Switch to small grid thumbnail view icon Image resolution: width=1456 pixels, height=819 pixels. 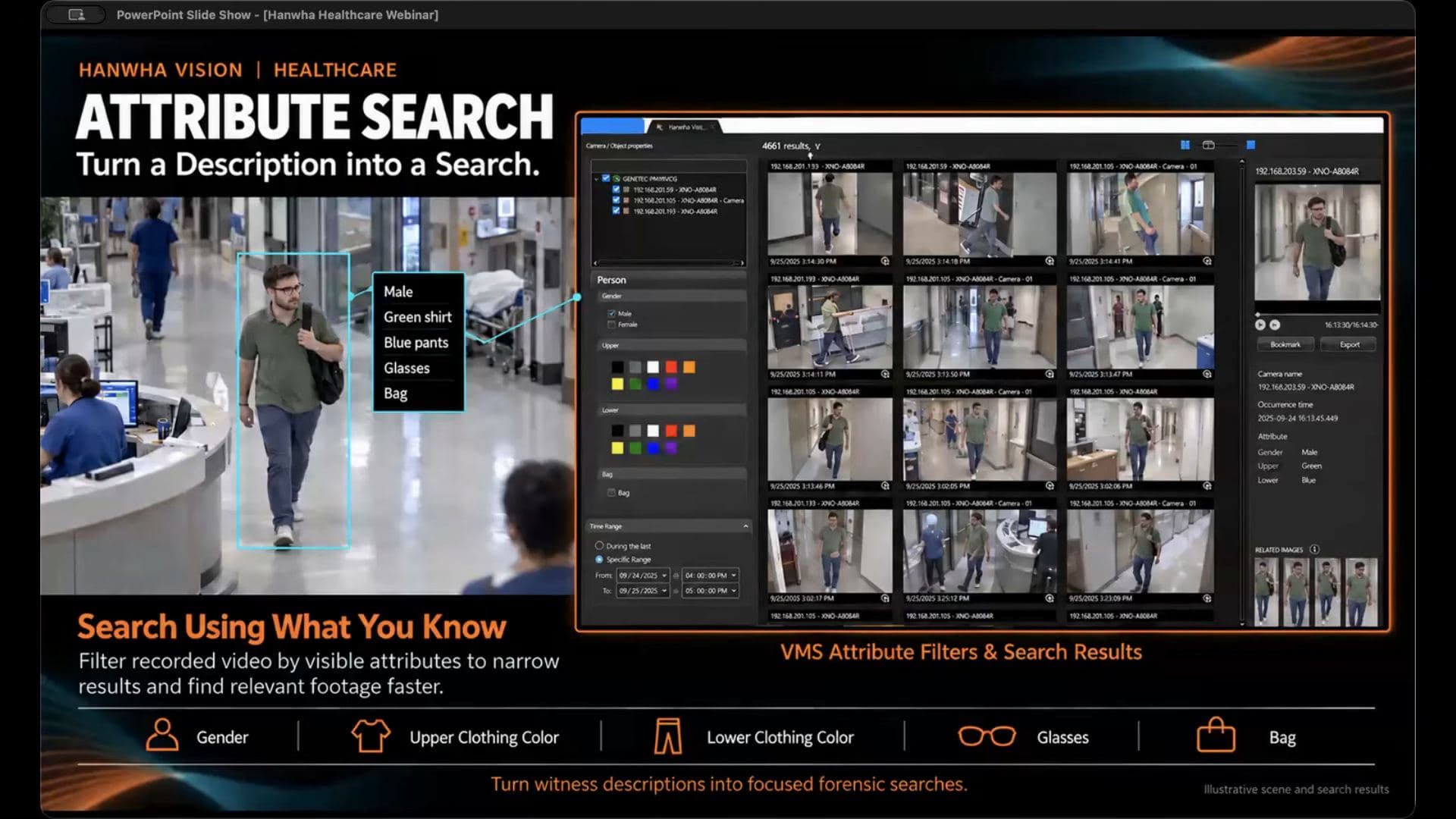point(1185,145)
